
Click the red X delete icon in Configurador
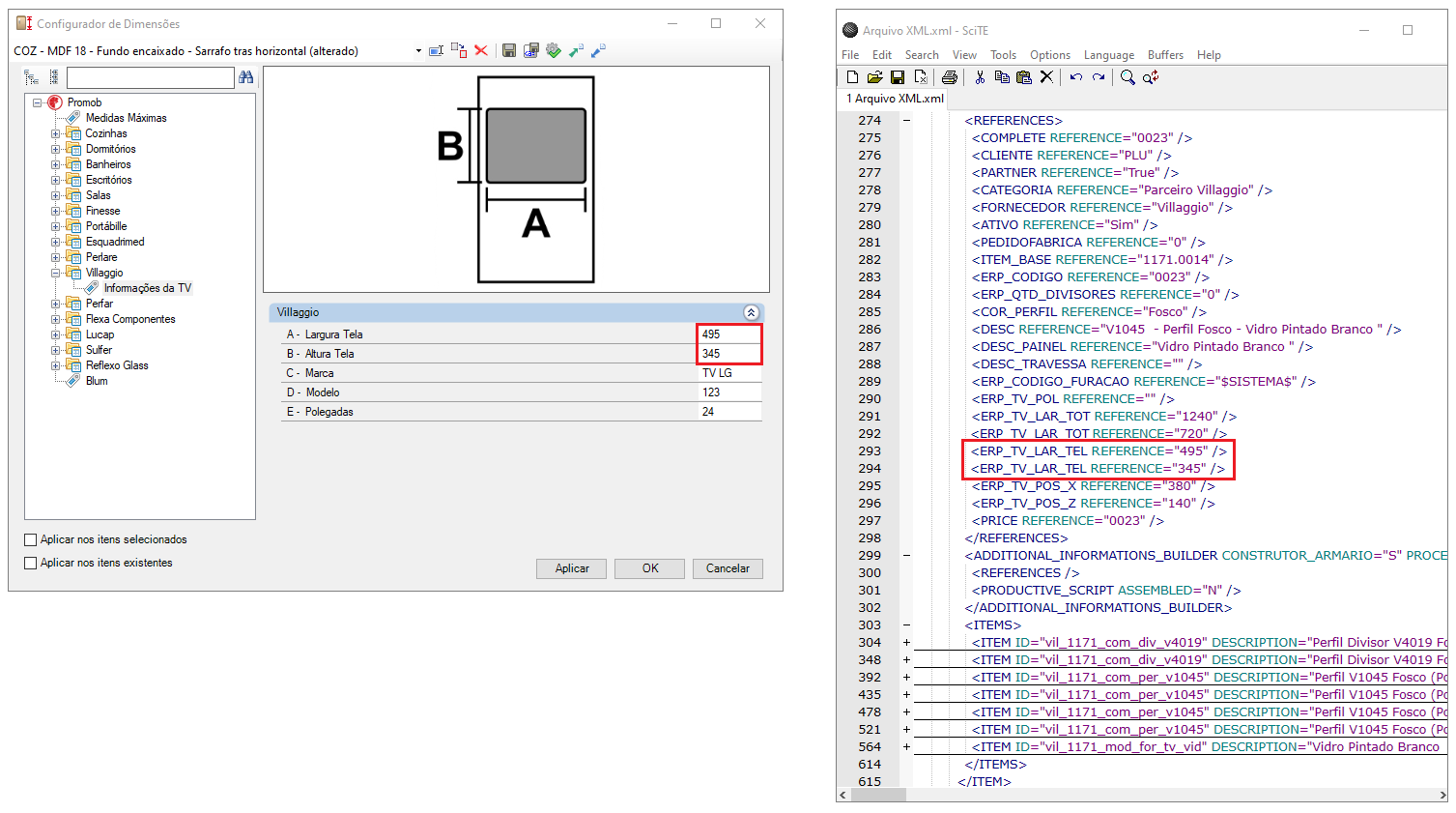481,50
